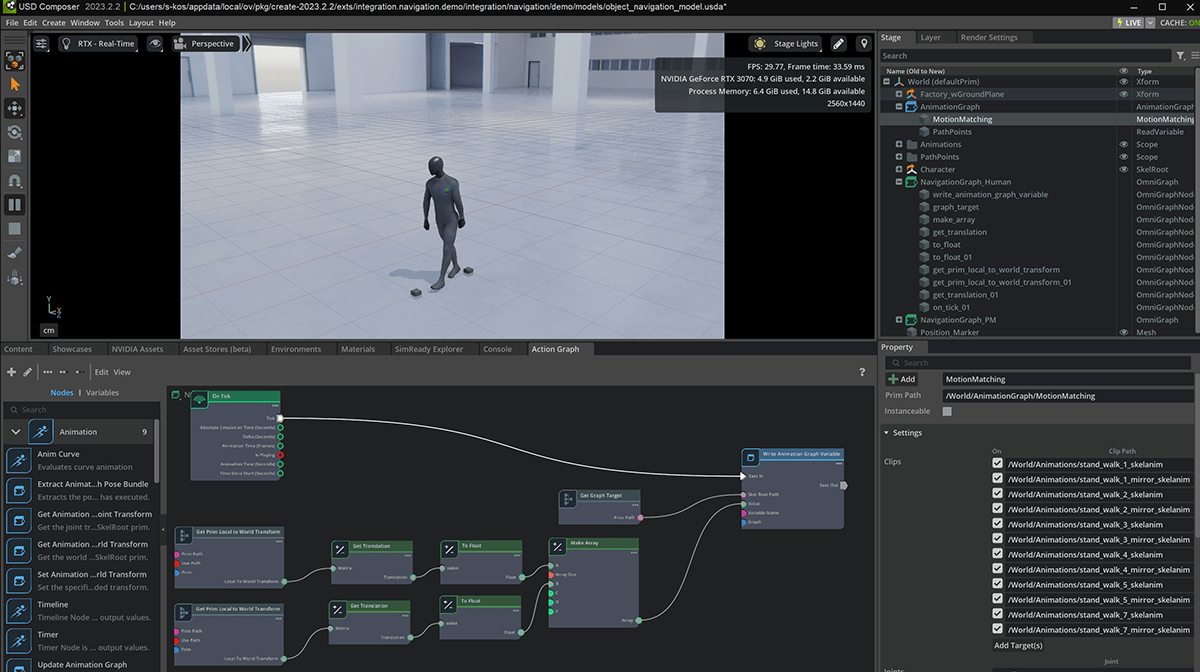Switch to the Console tab
Screen dimensions: 1200x672
[x=497, y=349]
